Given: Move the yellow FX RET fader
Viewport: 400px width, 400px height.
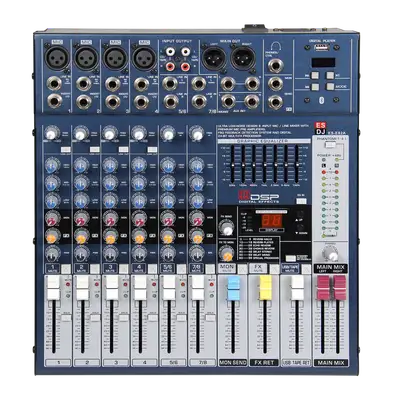Looking at the screenshot, I should click(x=265, y=288).
